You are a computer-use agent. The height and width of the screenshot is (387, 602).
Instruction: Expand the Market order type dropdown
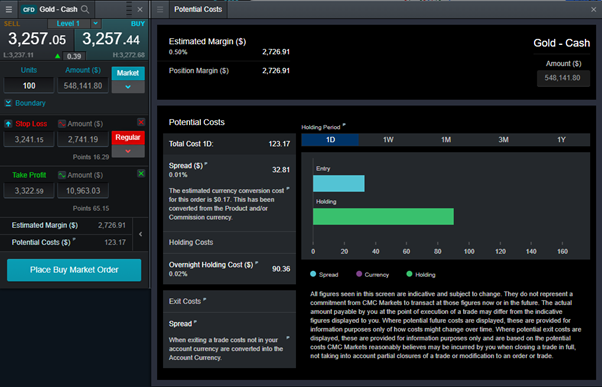tap(128, 87)
